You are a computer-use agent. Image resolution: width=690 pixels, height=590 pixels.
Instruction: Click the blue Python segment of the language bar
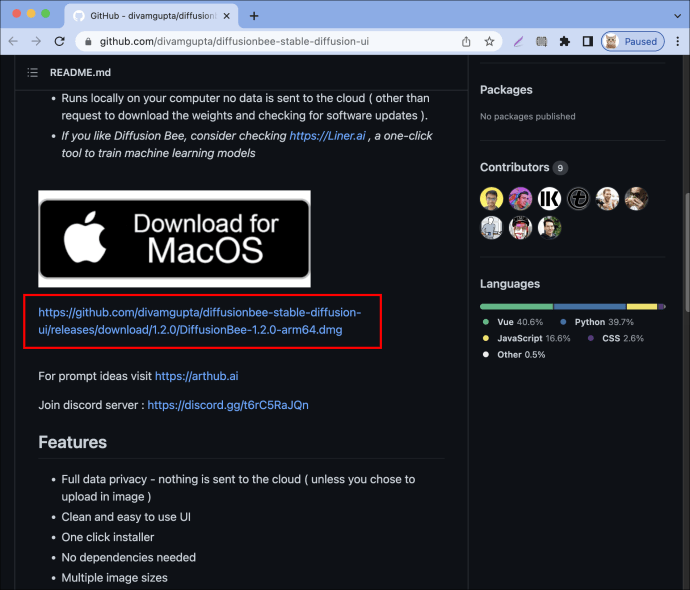(590, 306)
